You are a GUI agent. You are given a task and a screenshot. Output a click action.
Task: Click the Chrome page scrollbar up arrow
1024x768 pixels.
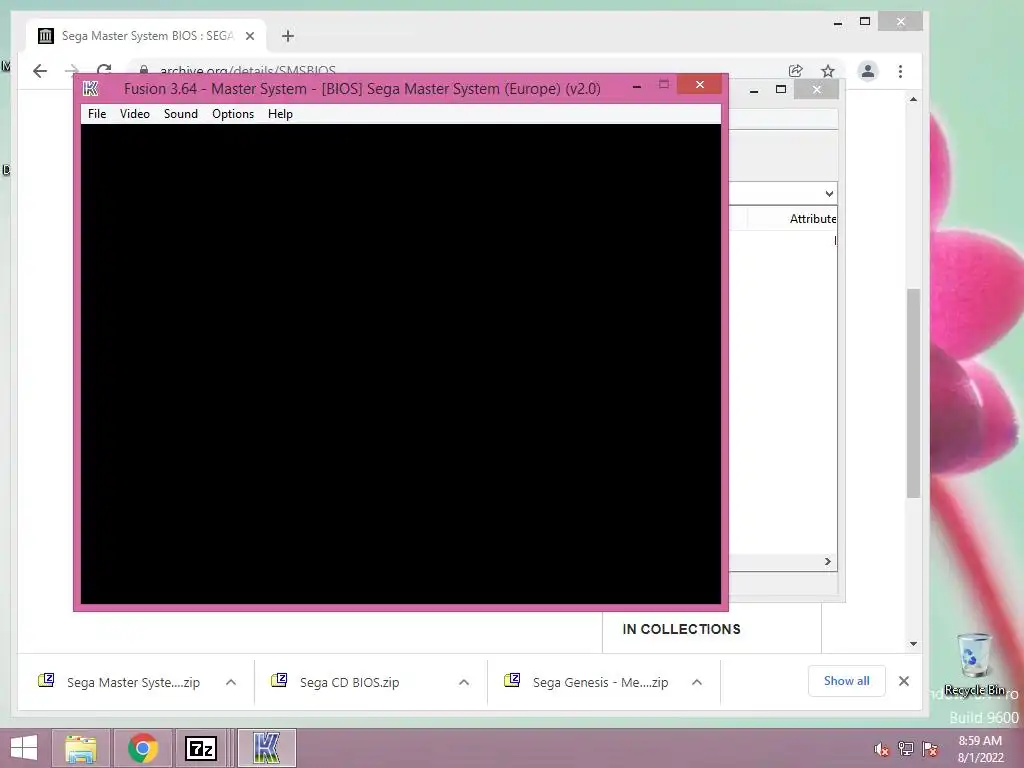pos(913,99)
